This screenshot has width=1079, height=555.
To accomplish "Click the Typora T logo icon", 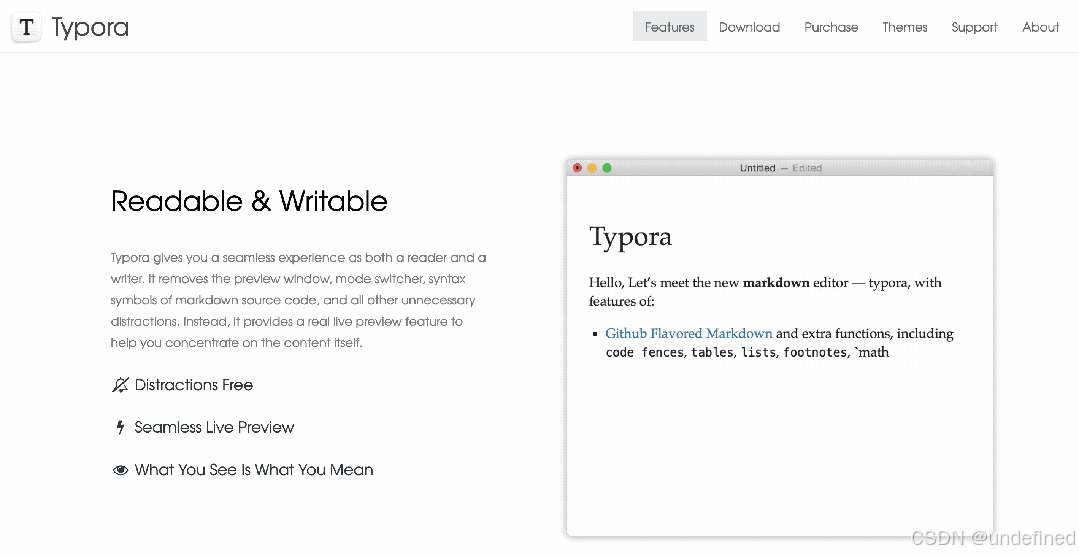I will (26, 28).
